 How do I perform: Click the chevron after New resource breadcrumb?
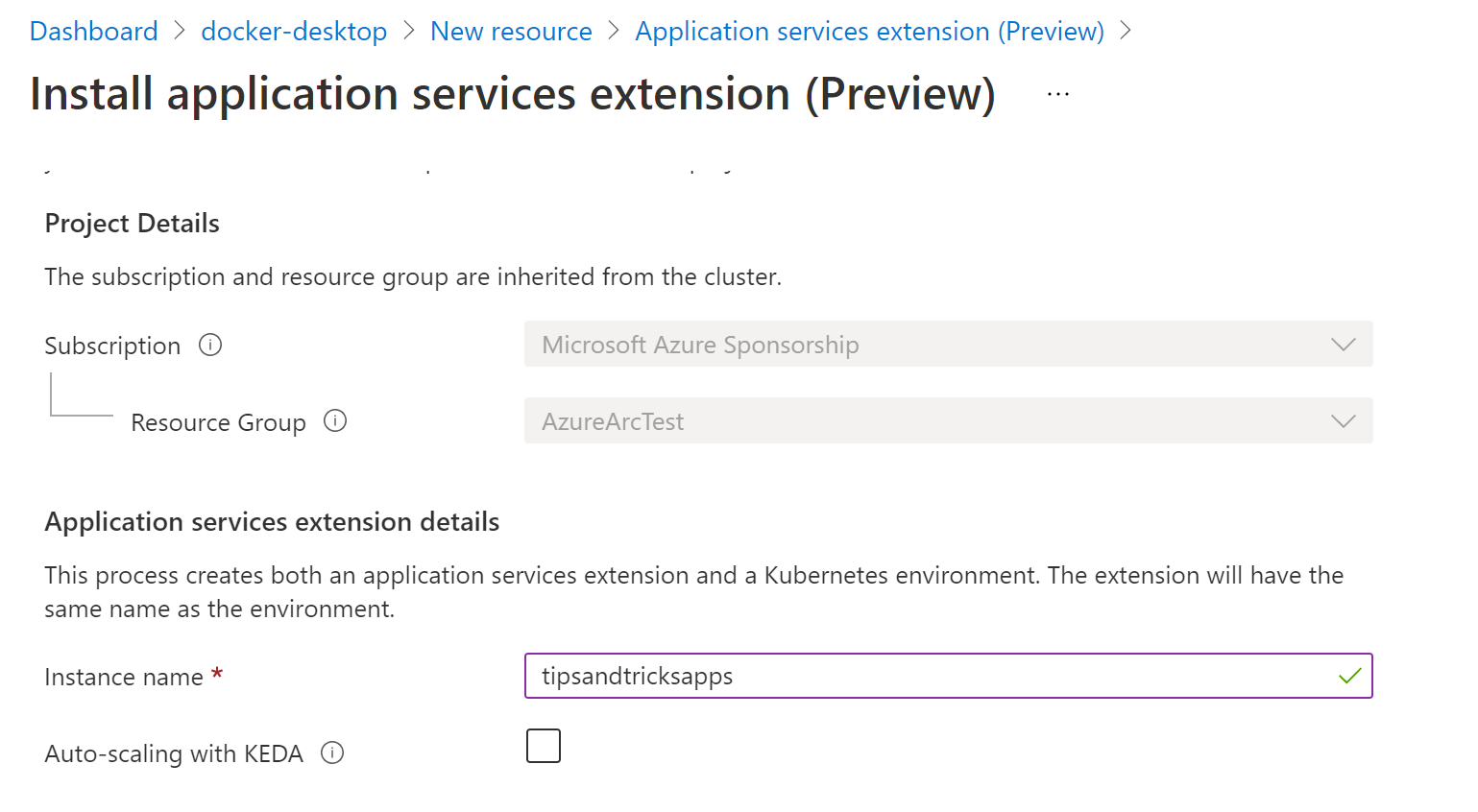(614, 31)
